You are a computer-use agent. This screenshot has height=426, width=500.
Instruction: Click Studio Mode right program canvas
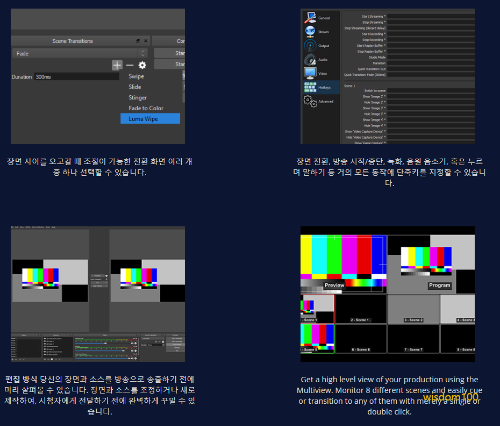point(148,281)
